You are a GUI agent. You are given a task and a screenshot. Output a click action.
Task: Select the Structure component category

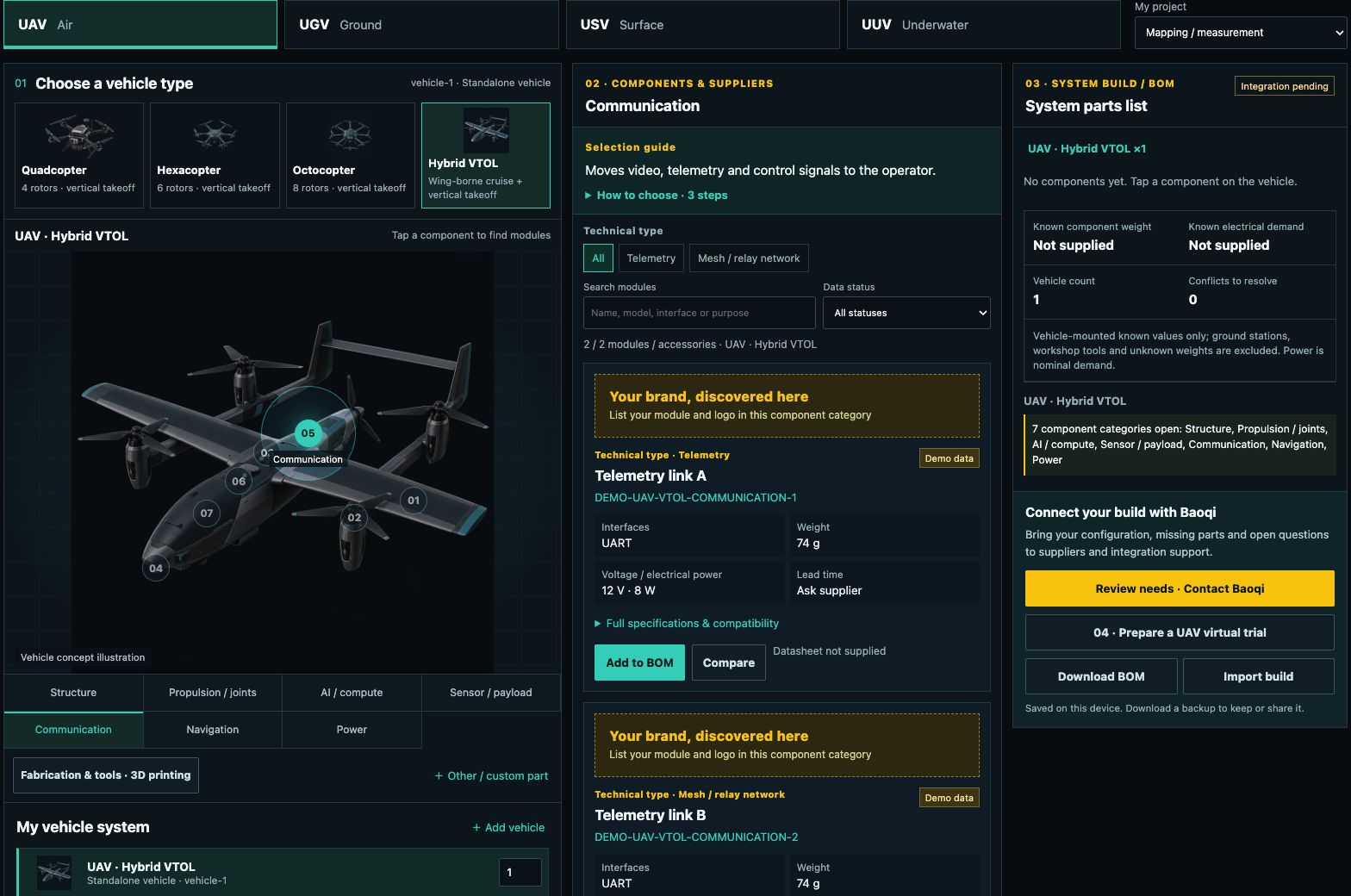(73, 693)
